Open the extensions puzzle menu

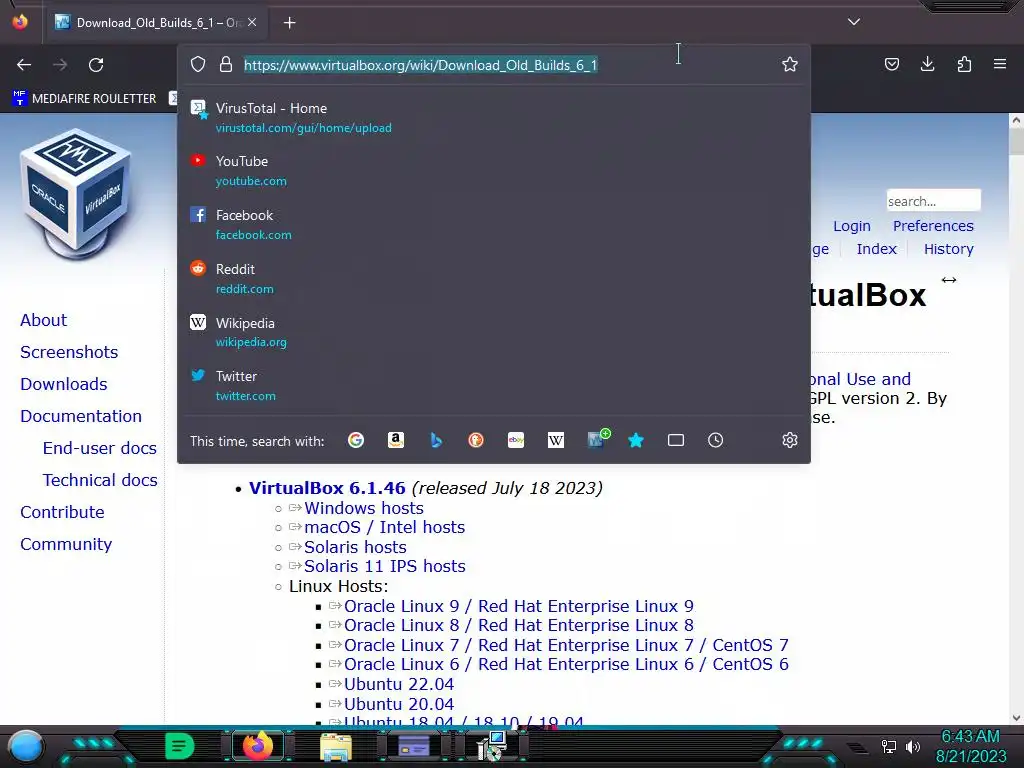coord(964,64)
